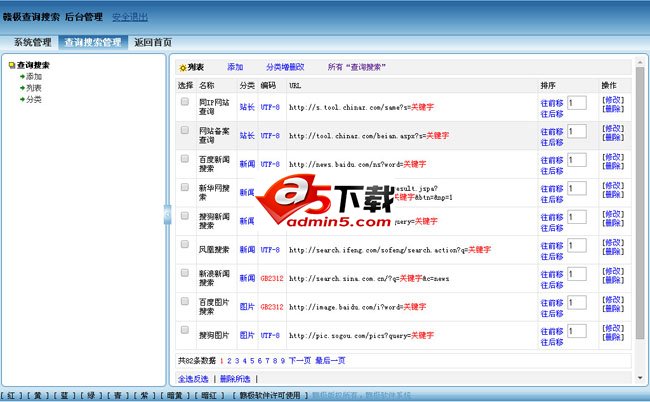Image resolution: width=650 pixels, height=402 pixels.
Task: Go to the 返回首页 tab
Action: [x=153, y=42]
